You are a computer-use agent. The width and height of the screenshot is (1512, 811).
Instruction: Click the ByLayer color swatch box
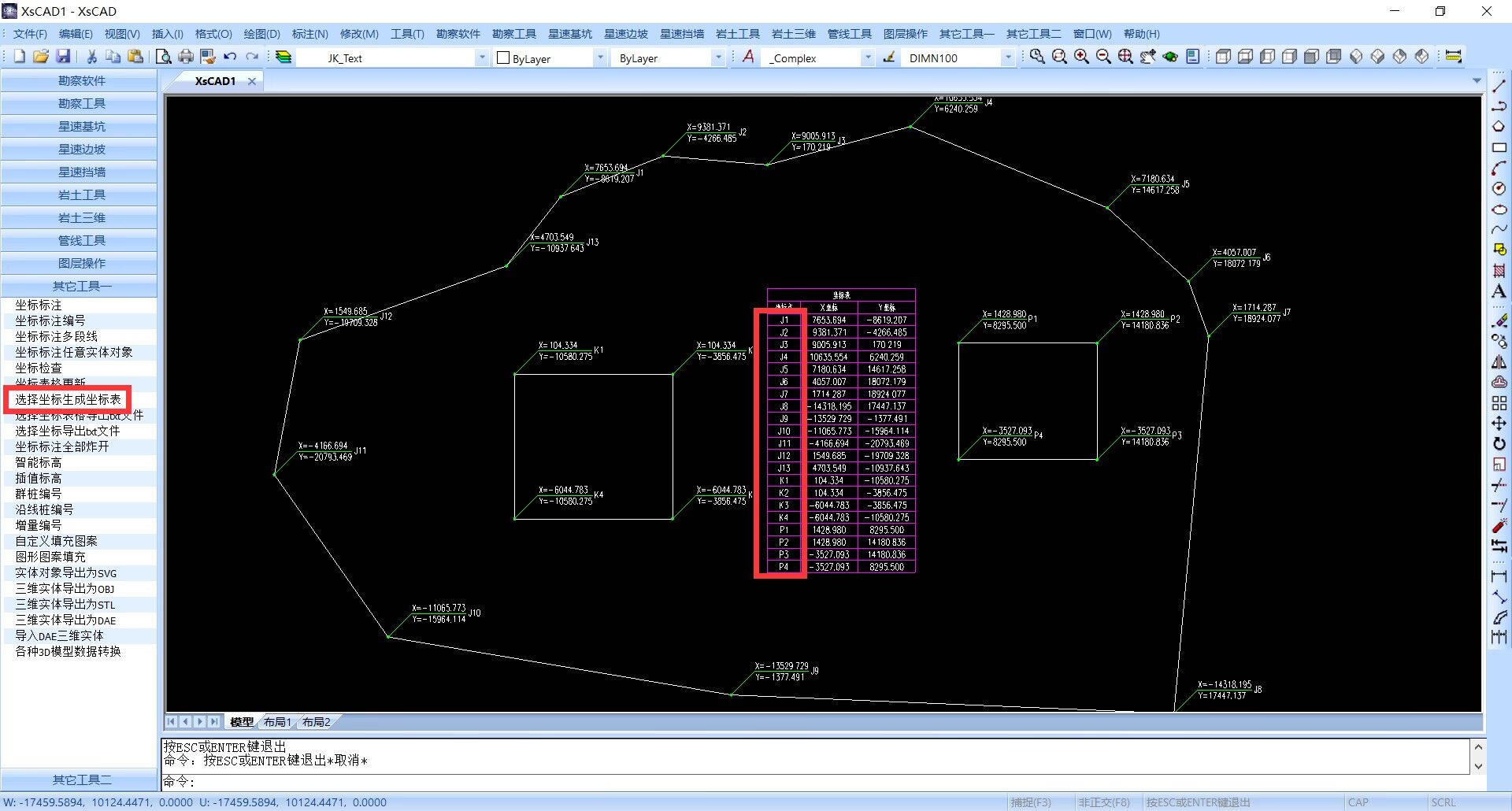[x=503, y=57]
